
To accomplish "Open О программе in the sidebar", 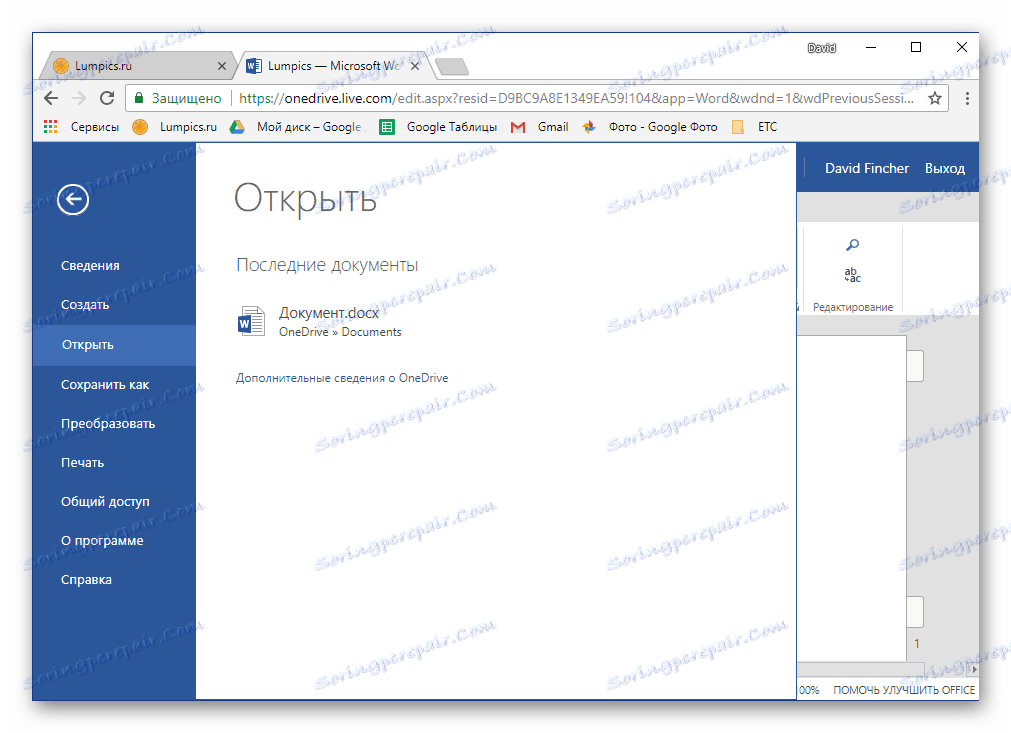I will (x=102, y=541).
